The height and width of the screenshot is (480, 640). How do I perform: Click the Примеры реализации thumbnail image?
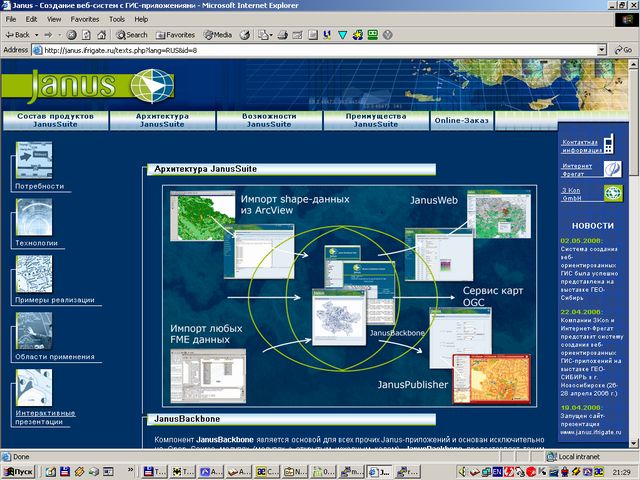(x=34, y=274)
